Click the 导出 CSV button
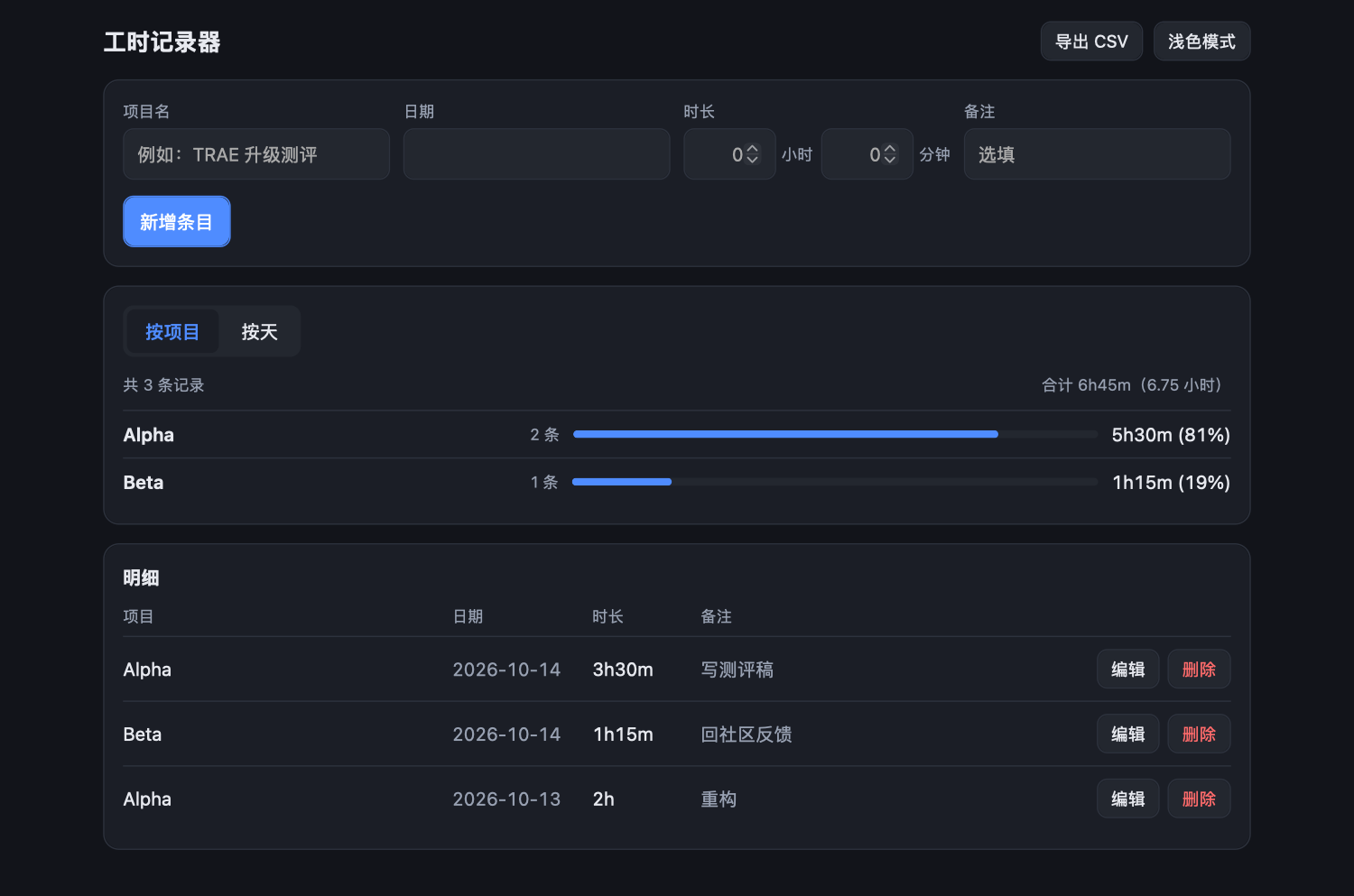 coord(1091,42)
